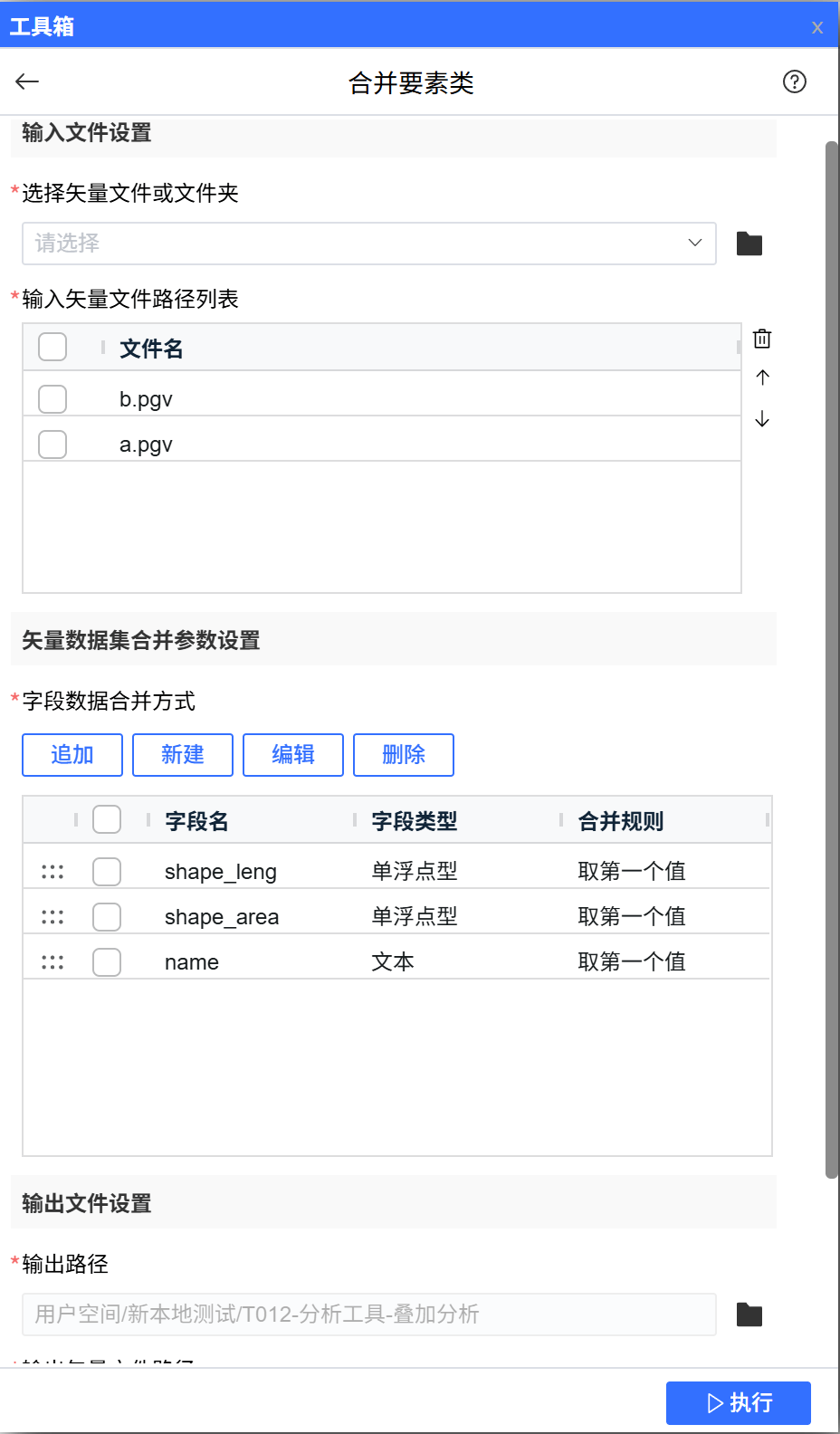Open the help question mark icon
840x1434 pixels.
(794, 81)
